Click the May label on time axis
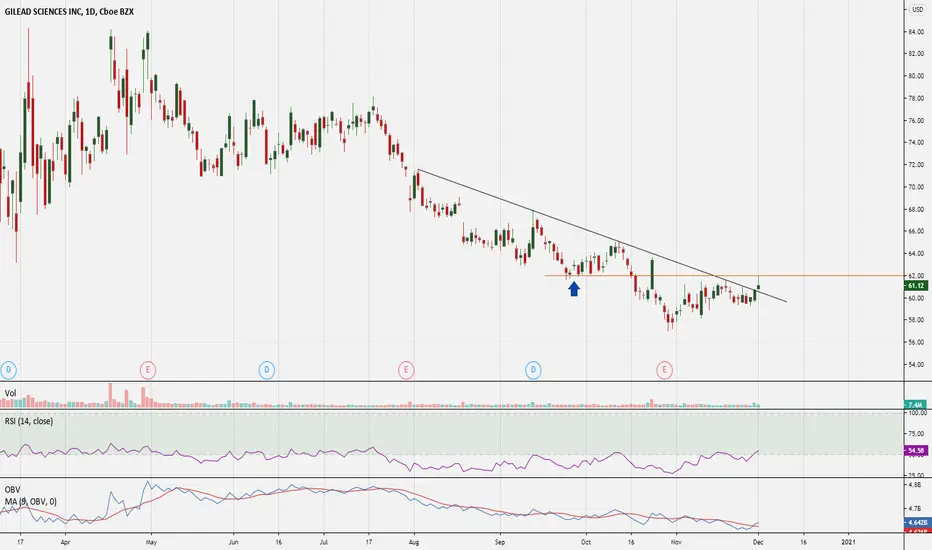Viewport: 932px width, 550px height. tap(151, 542)
